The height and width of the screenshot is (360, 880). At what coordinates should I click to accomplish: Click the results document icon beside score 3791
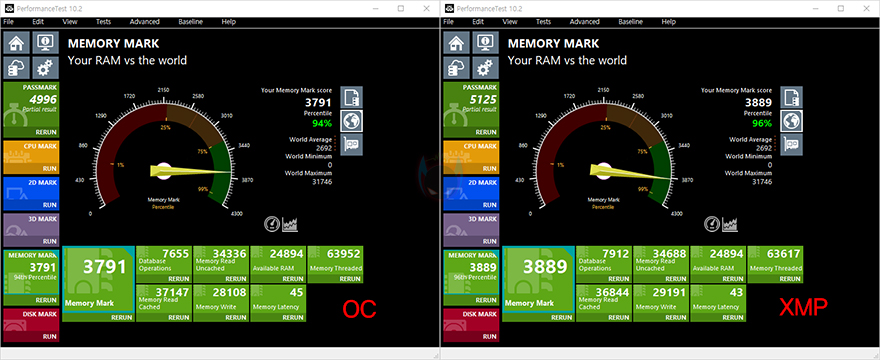[x=352, y=97]
